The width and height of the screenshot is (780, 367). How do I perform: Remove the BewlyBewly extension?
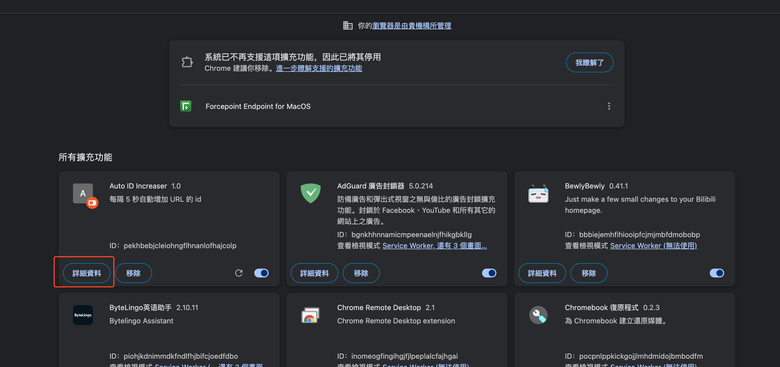(589, 273)
